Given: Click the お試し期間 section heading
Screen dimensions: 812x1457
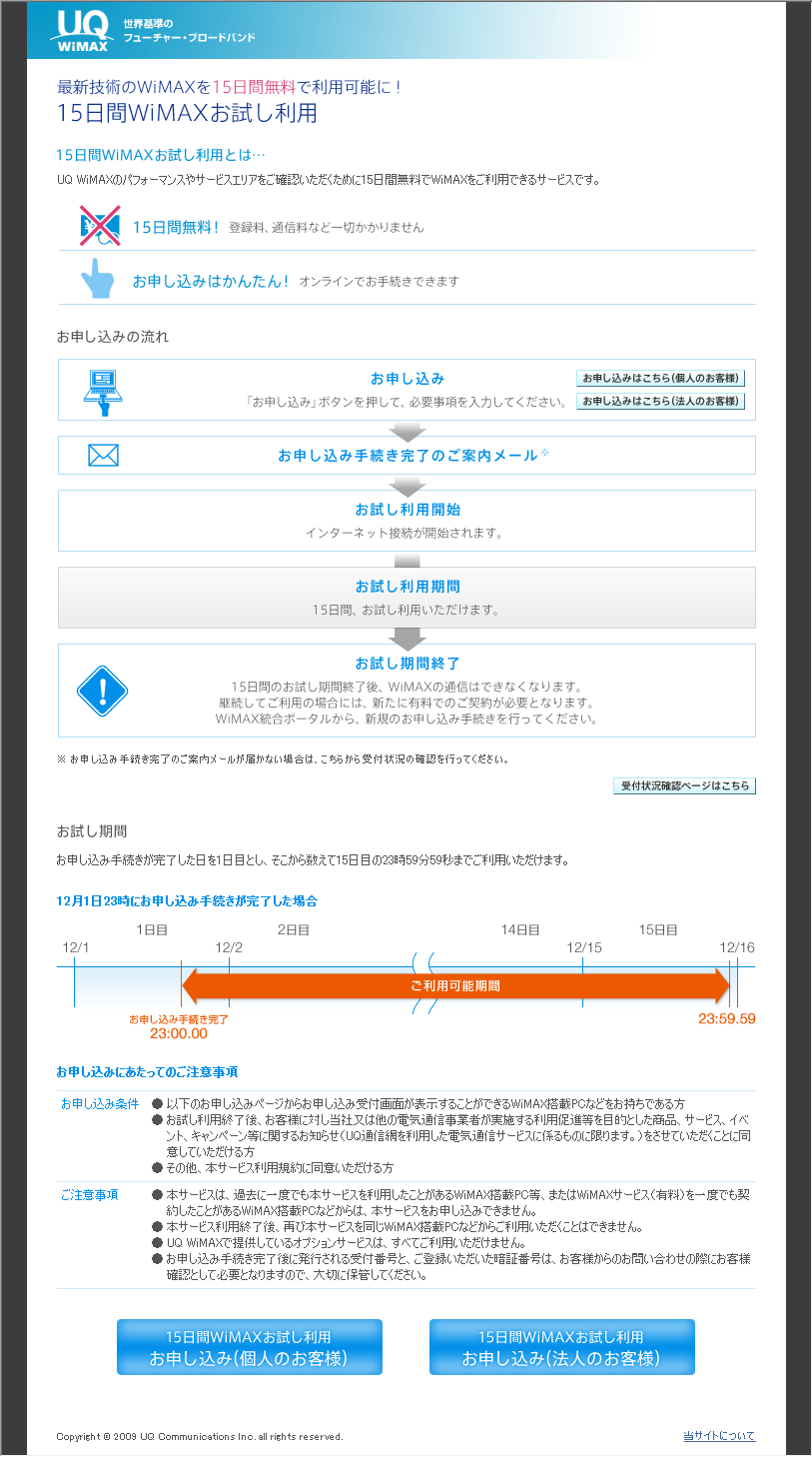Looking at the screenshot, I should click(92, 831).
